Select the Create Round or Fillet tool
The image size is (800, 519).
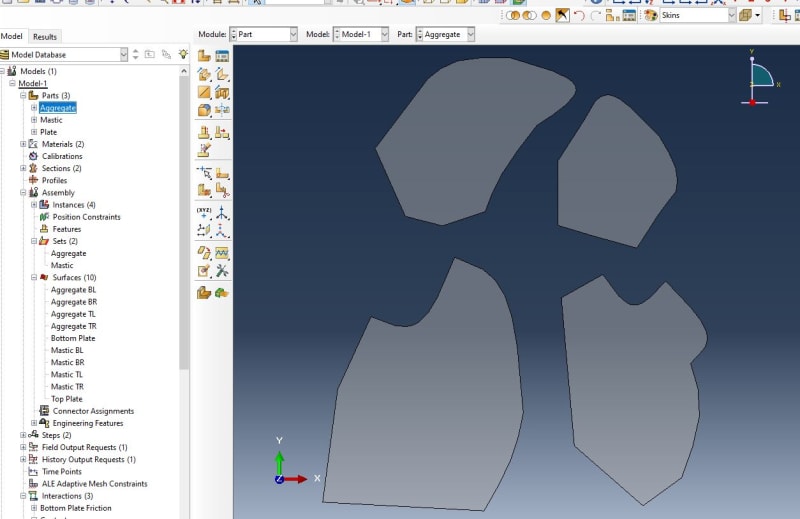(204, 110)
